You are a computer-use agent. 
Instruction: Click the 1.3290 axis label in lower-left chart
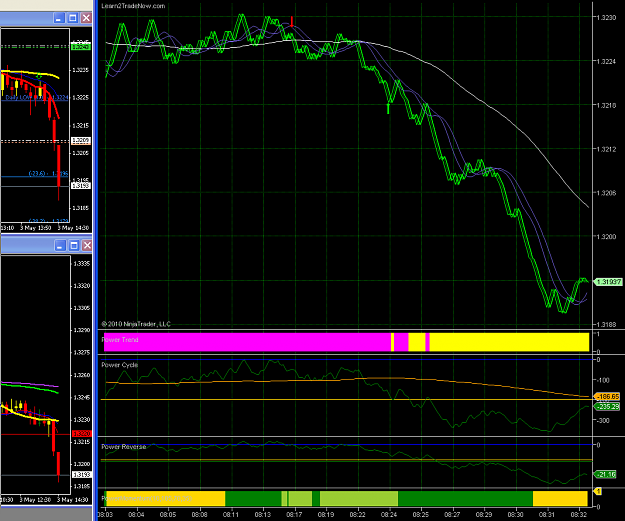pyautogui.click(x=82, y=330)
